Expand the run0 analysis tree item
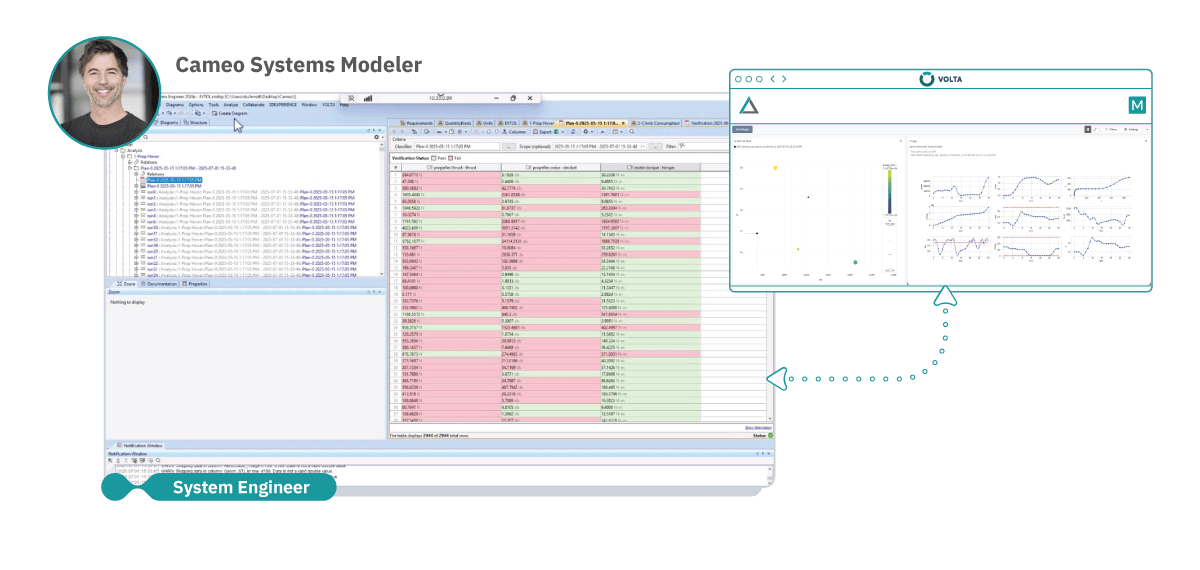This screenshot has height=570, width=1200. click(135, 192)
